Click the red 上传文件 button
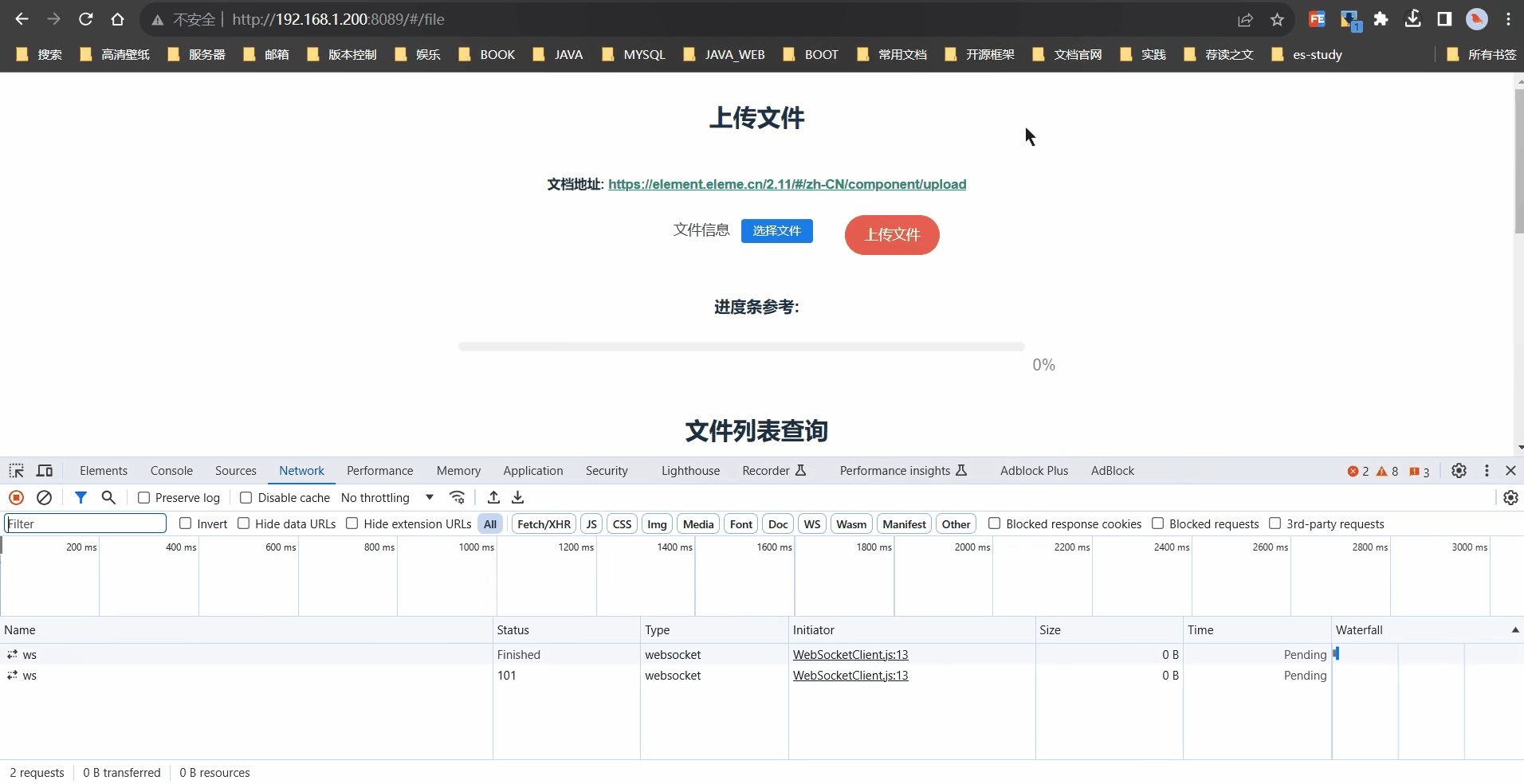This screenshot has width=1524, height=784. 892,235
